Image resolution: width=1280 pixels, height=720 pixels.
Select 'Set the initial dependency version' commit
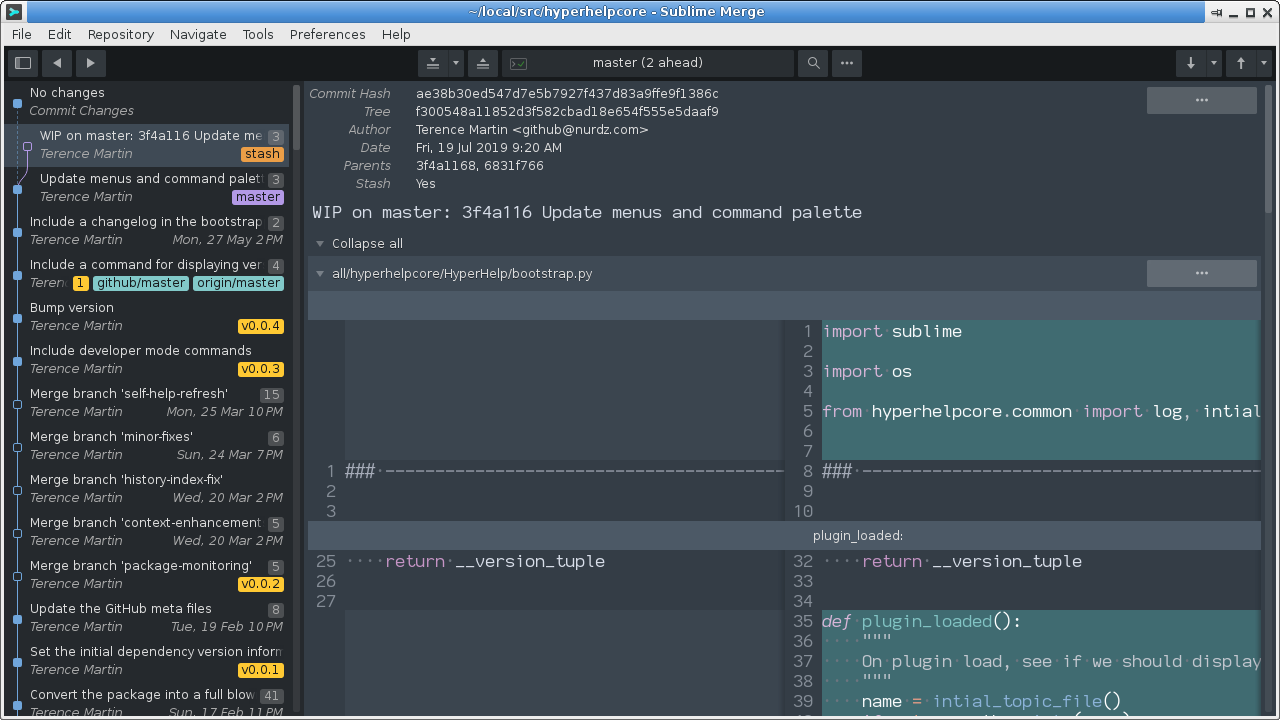click(148, 661)
